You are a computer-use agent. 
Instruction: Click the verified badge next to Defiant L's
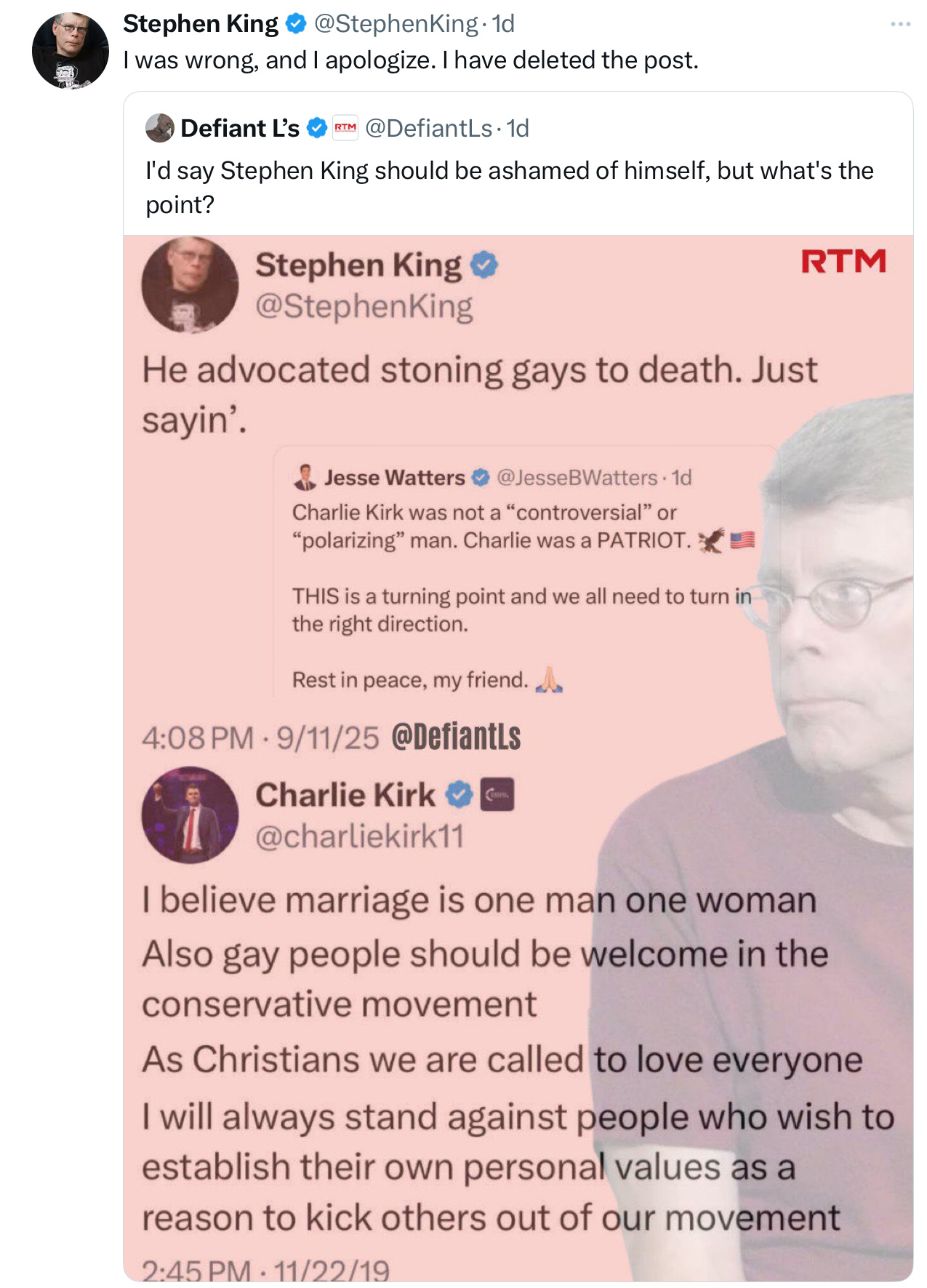tap(316, 128)
